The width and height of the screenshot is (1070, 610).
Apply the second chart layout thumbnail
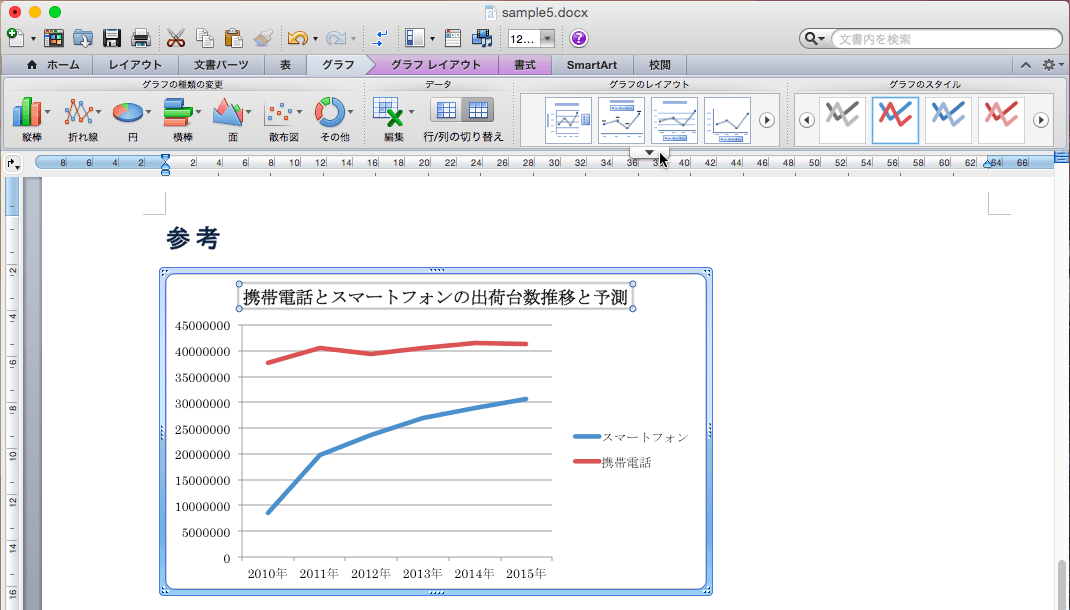pyautogui.click(x=622, y=120)
